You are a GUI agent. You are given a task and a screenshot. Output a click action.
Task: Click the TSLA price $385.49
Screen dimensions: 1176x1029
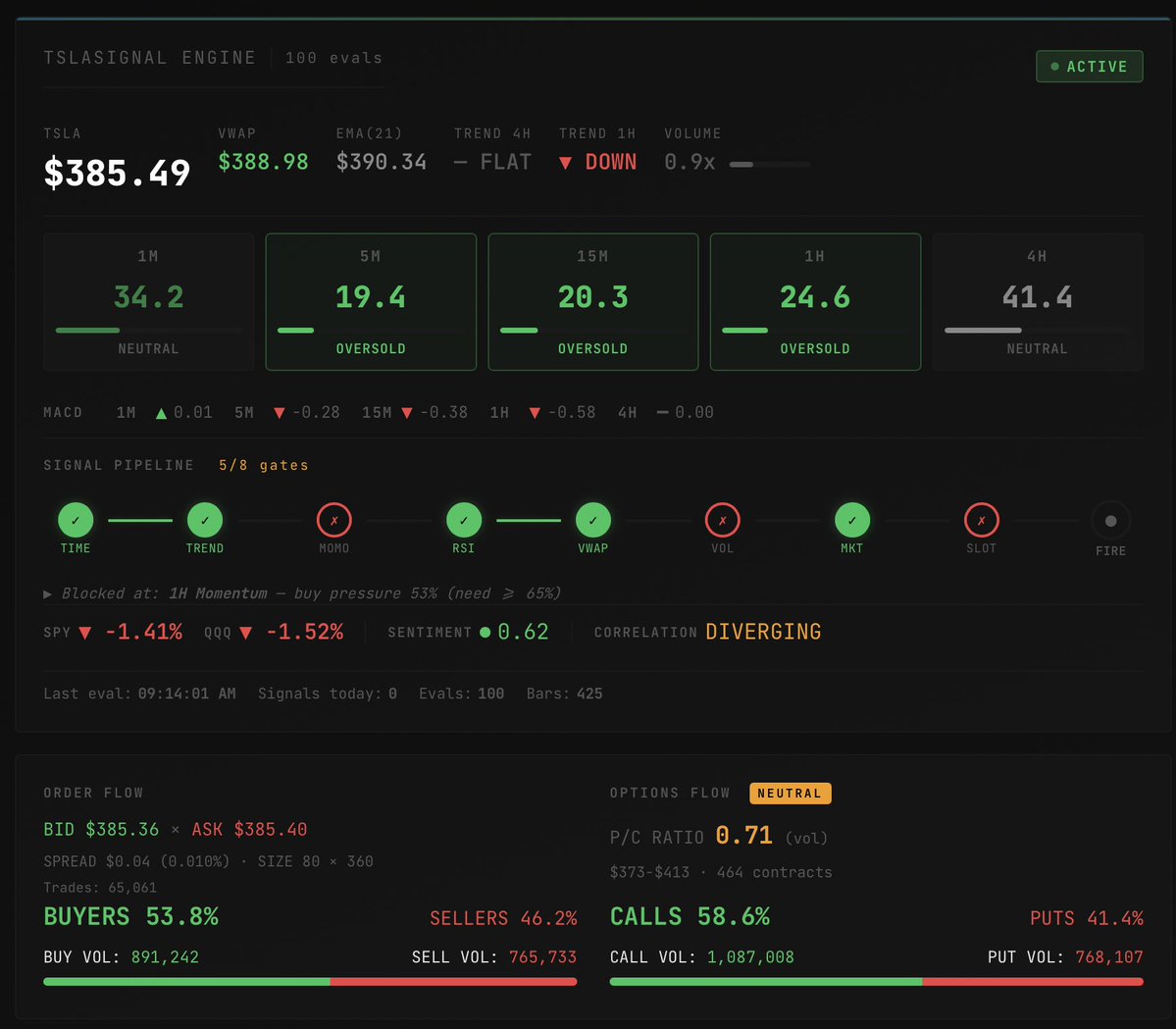pyautogui.click(x=117, y=174)
